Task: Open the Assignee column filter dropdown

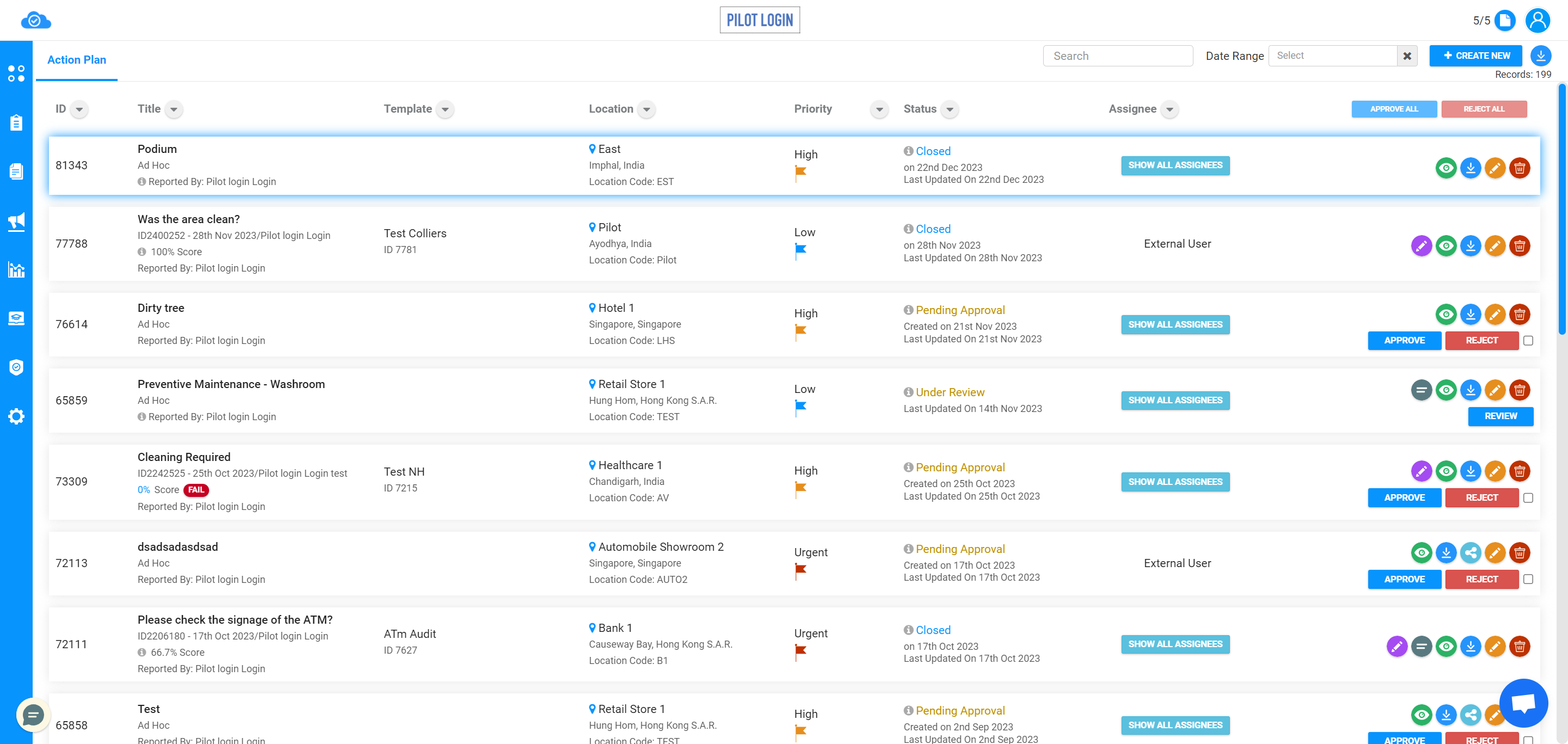Action: coord(1169,109)
